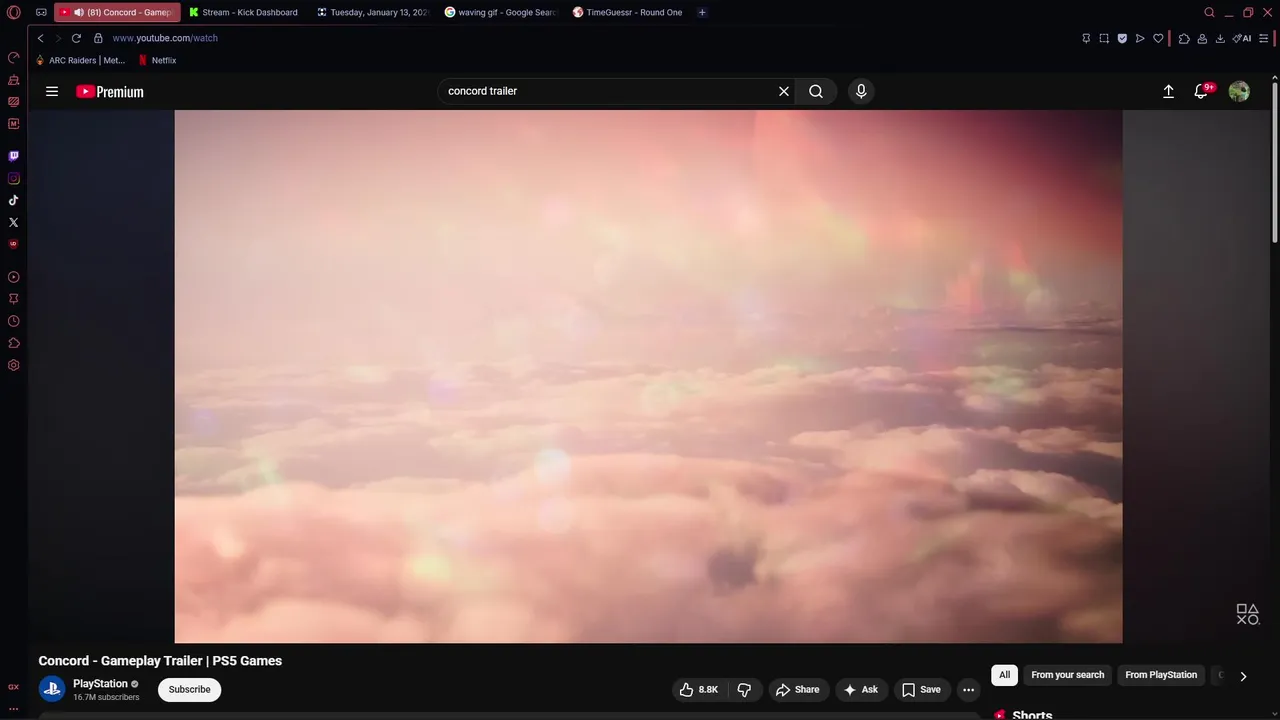This screenshot has height=720, width=1280.
Task: Open the downloads icon in the toolbar
Action: click(1220, 38)
